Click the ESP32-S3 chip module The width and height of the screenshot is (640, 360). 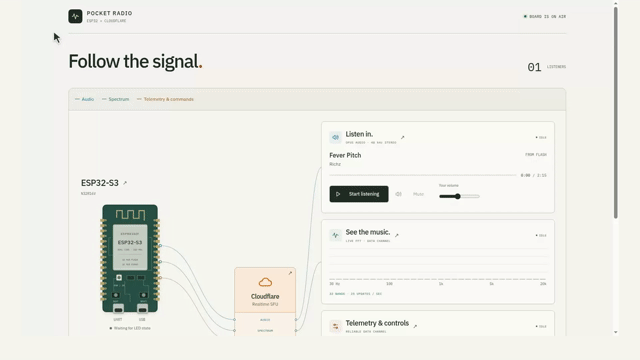pos(130,247)
